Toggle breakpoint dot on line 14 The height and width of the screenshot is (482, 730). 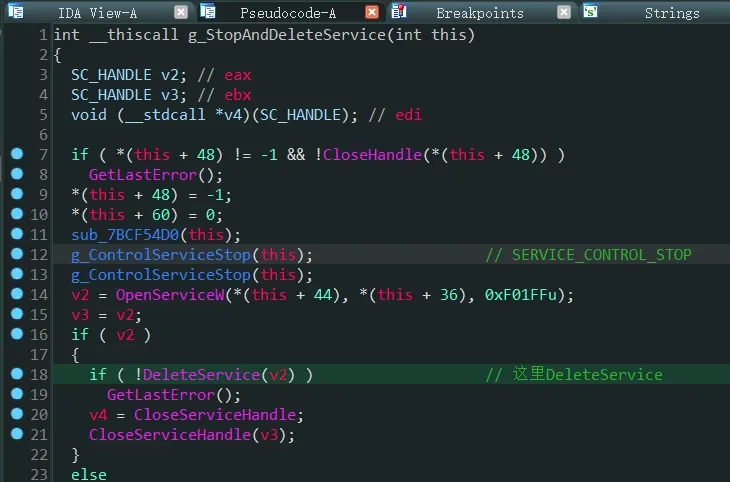pyautogui.click(x=17, y=294)
